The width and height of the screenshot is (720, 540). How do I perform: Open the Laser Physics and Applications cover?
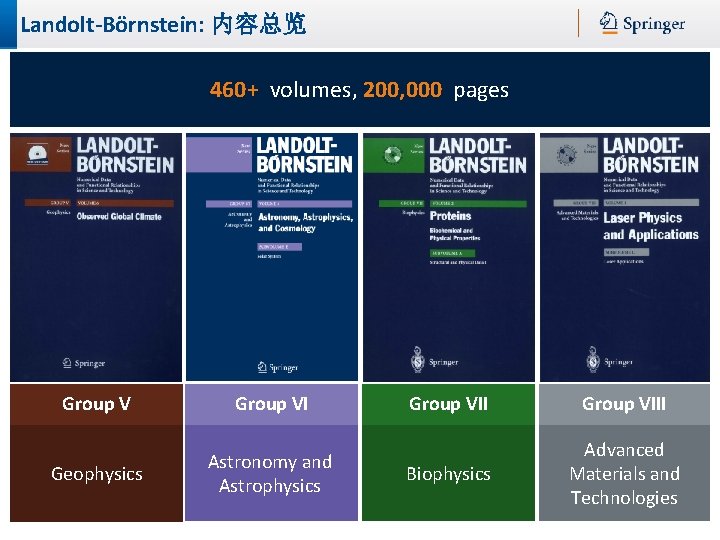[624, 257]
